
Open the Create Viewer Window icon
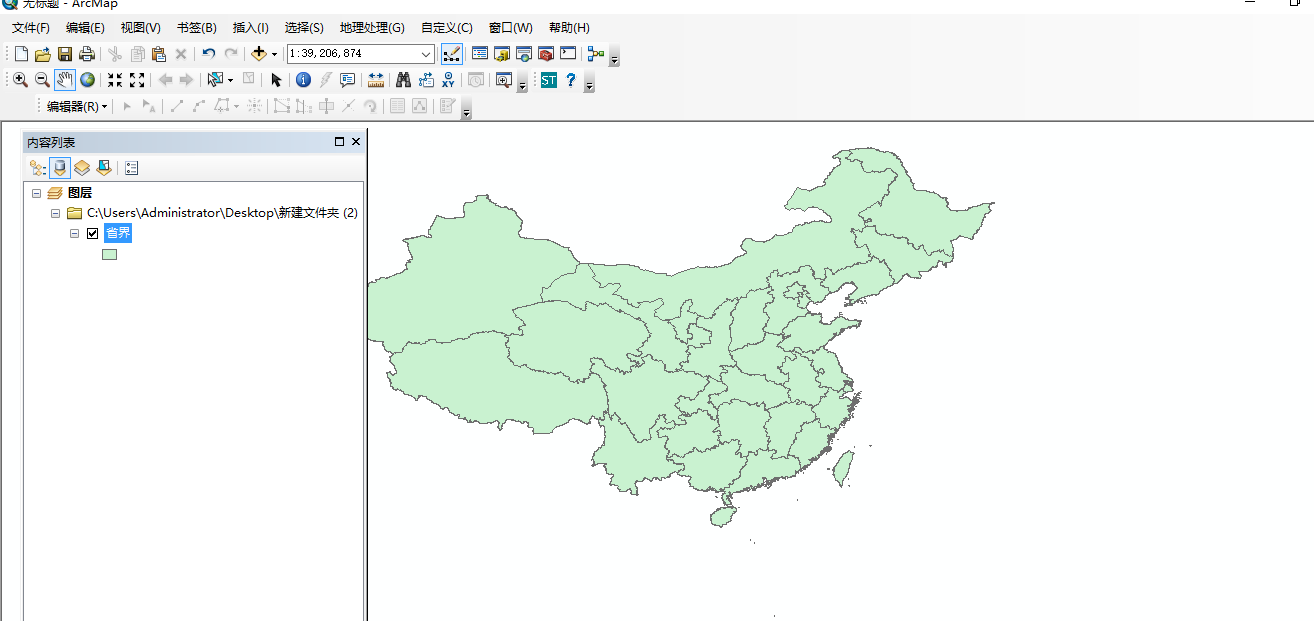point(505,80)
